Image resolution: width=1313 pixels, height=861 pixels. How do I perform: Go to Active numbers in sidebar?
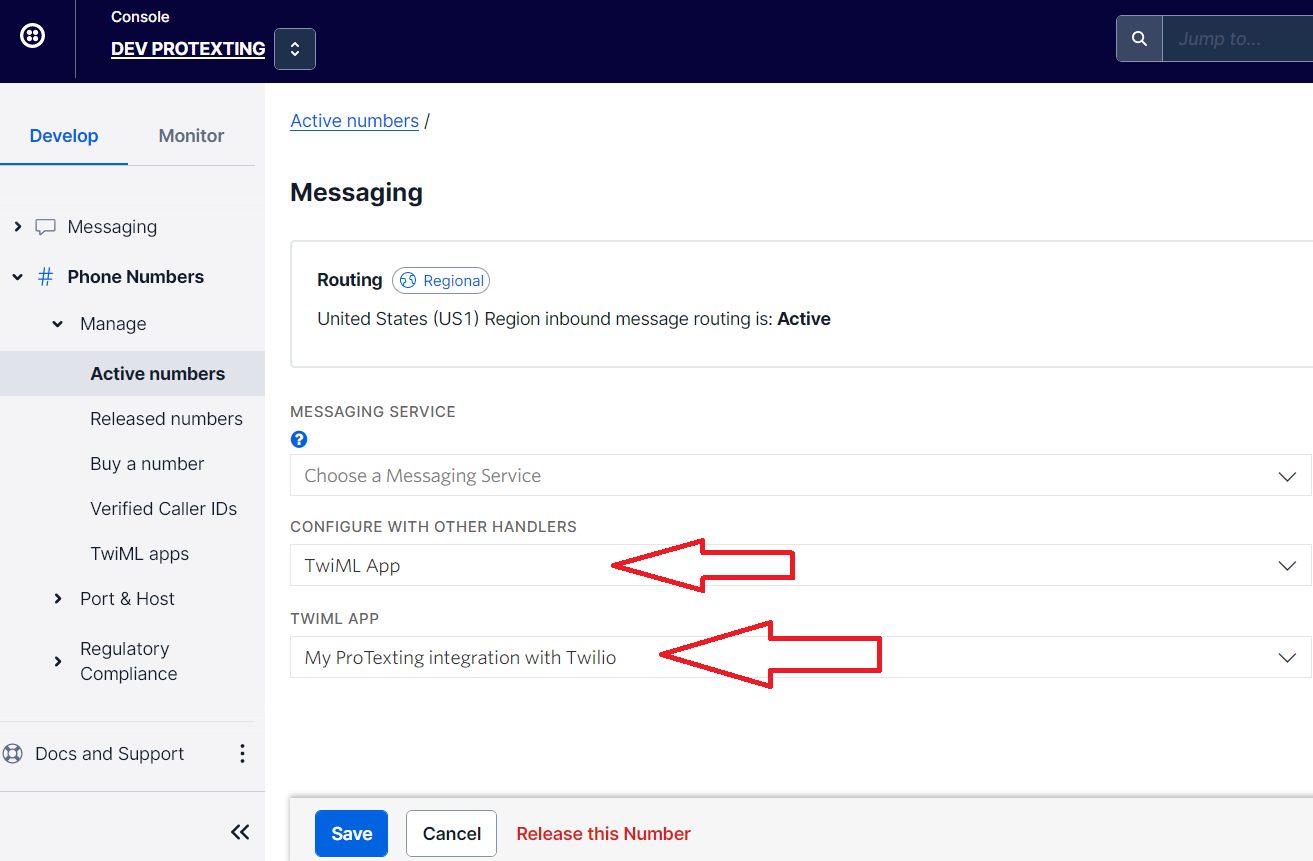coord(132,373)
